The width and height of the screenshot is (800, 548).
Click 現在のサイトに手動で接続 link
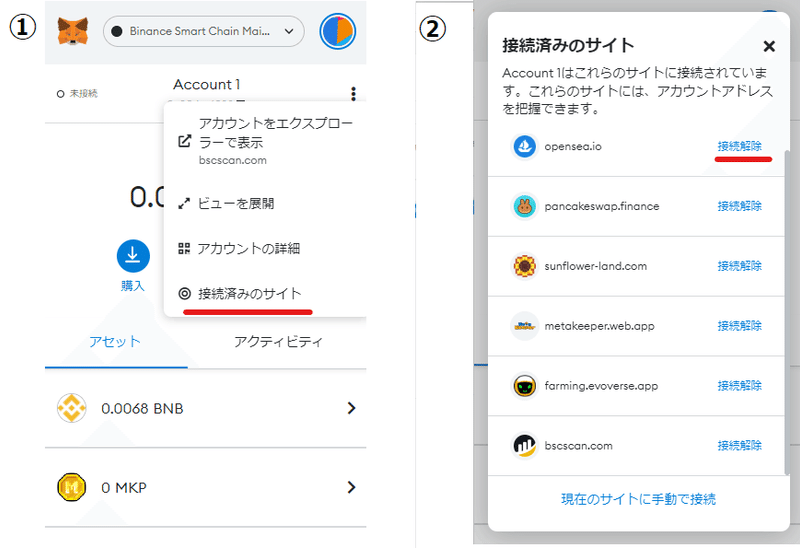click(638, 499)
